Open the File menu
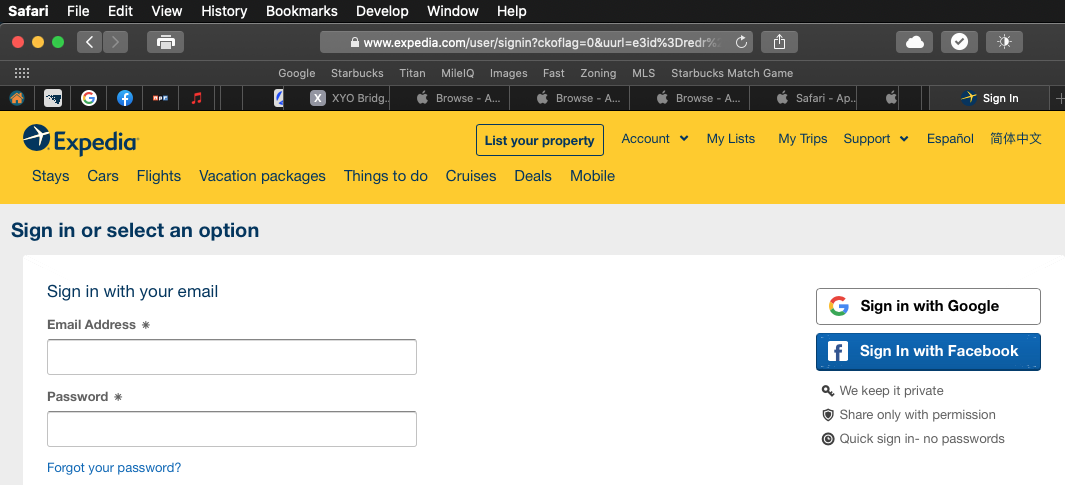This screenshot has width=1065, height=485. 78,11
